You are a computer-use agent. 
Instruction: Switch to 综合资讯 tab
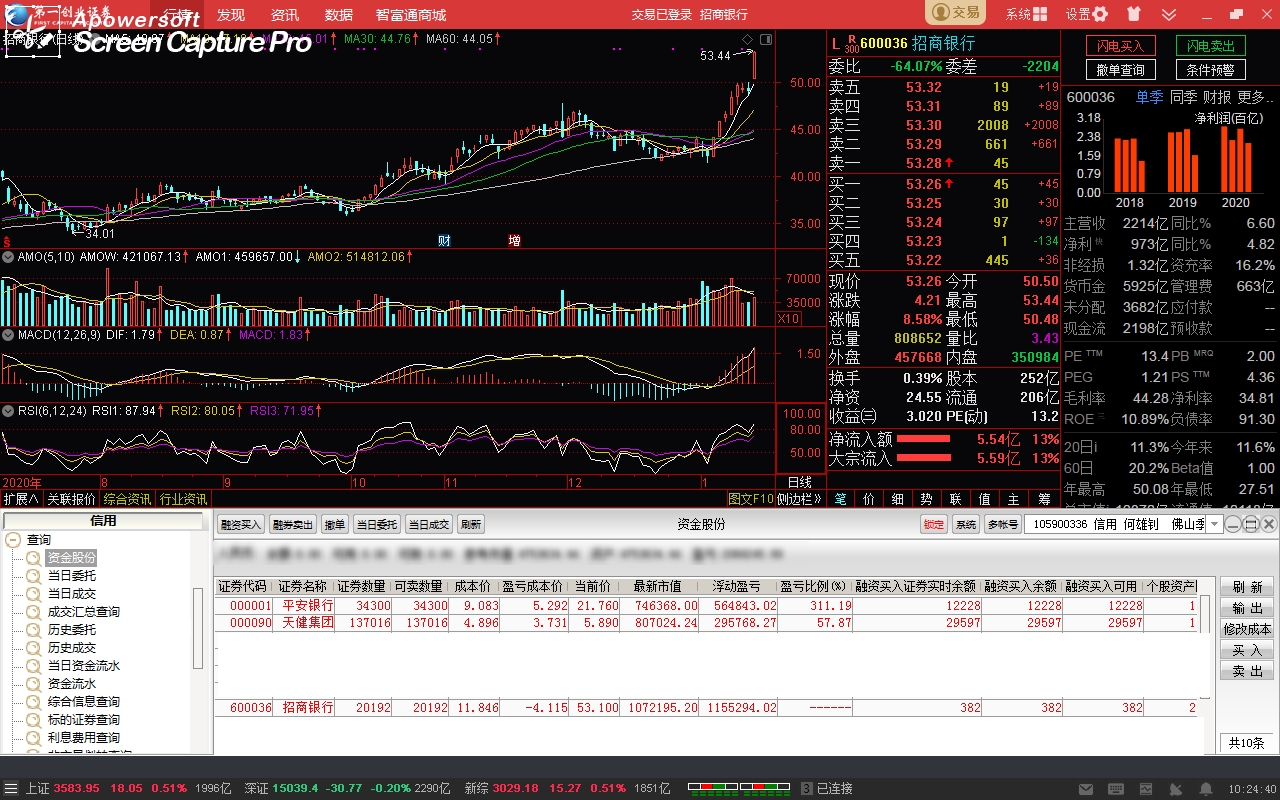pos(127,499)
